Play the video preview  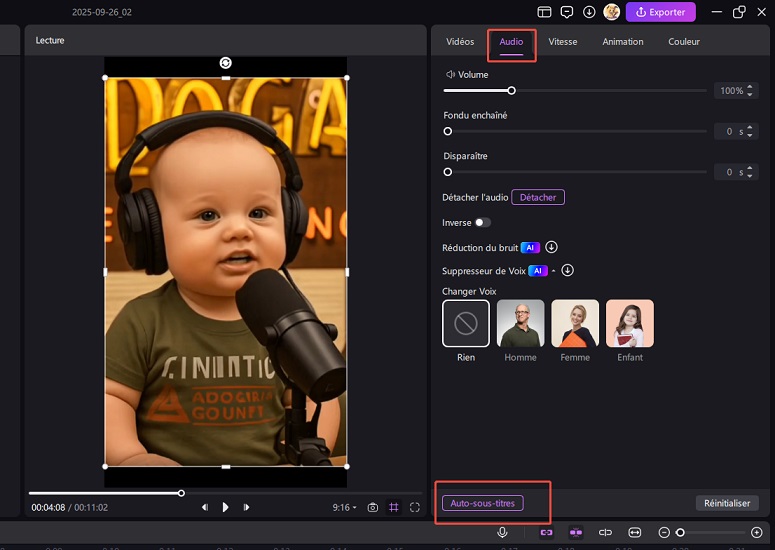coord(225,507)
